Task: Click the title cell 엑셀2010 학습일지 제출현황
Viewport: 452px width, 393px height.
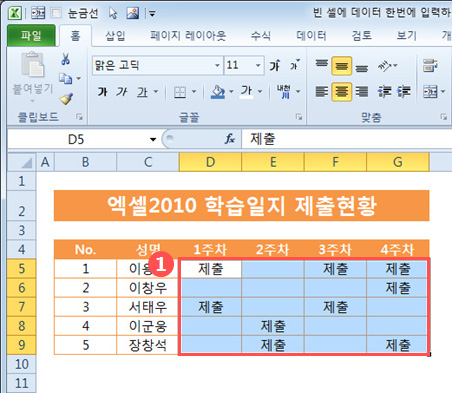Action: click(x=241, y=206)
